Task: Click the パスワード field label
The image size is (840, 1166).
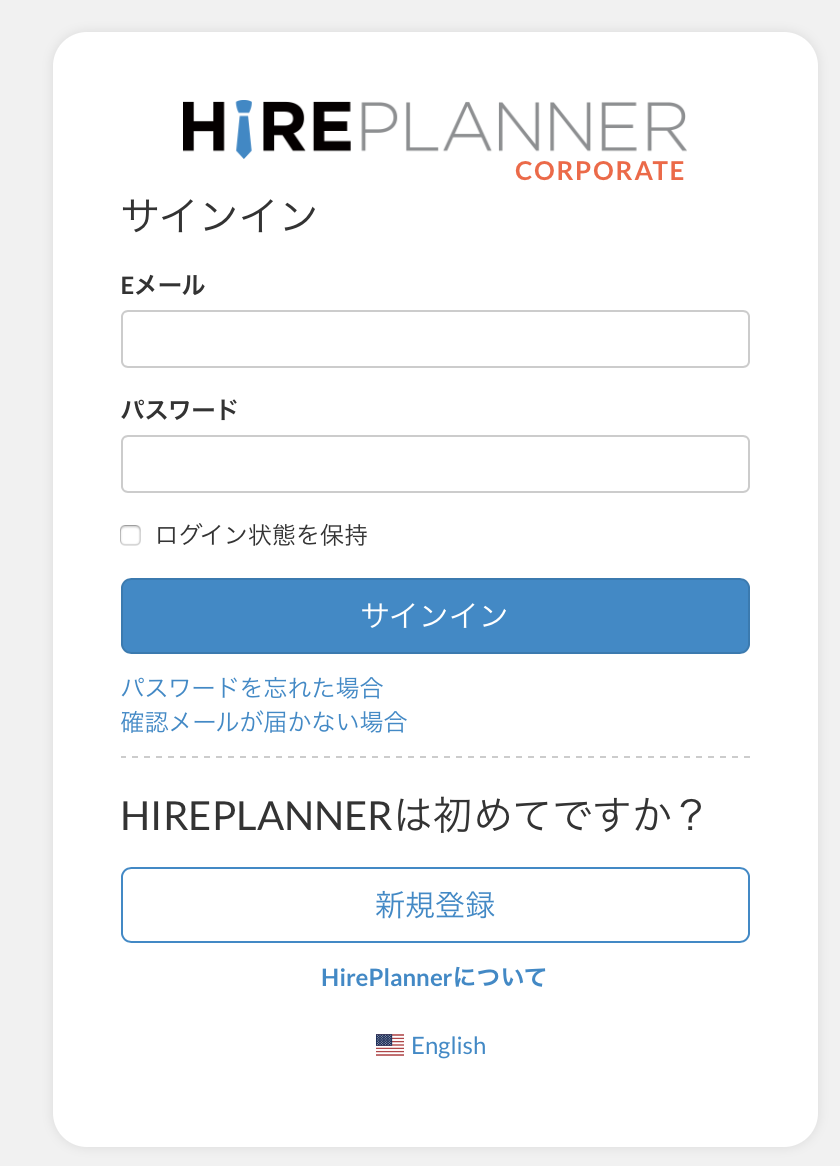Action: click(180, 410)
